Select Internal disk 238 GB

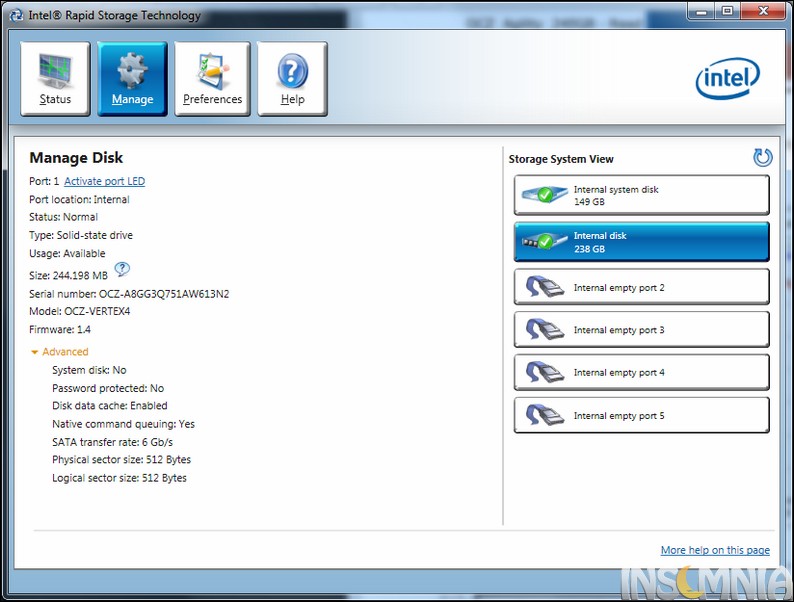point(642,242)
